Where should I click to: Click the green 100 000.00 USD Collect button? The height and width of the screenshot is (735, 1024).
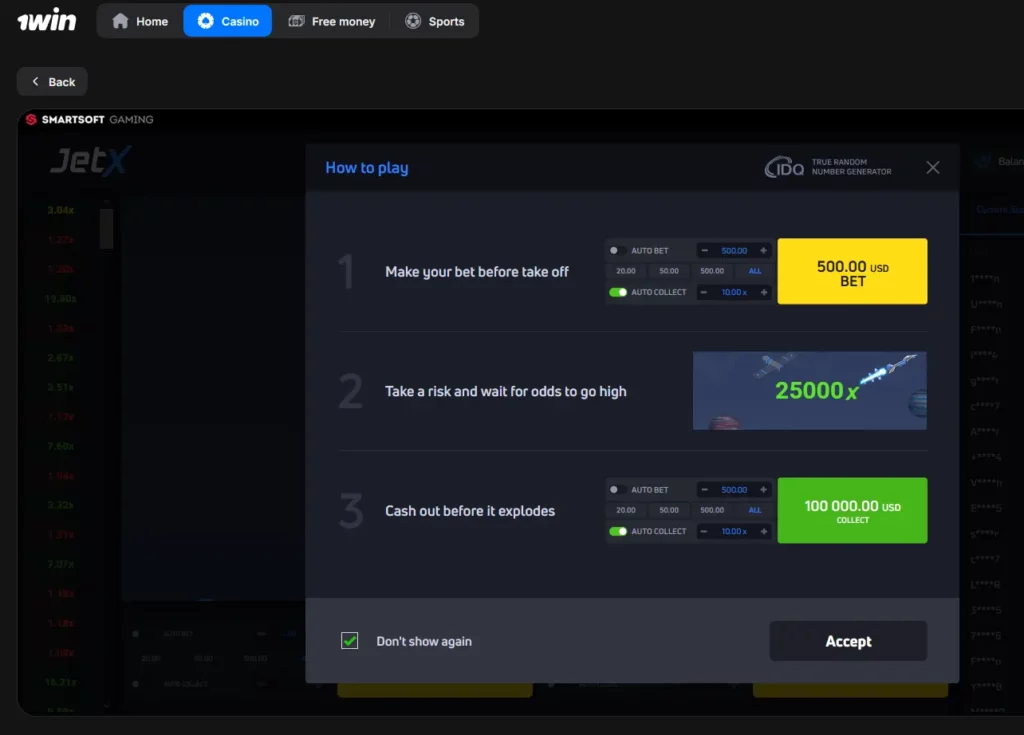point(852,510)
